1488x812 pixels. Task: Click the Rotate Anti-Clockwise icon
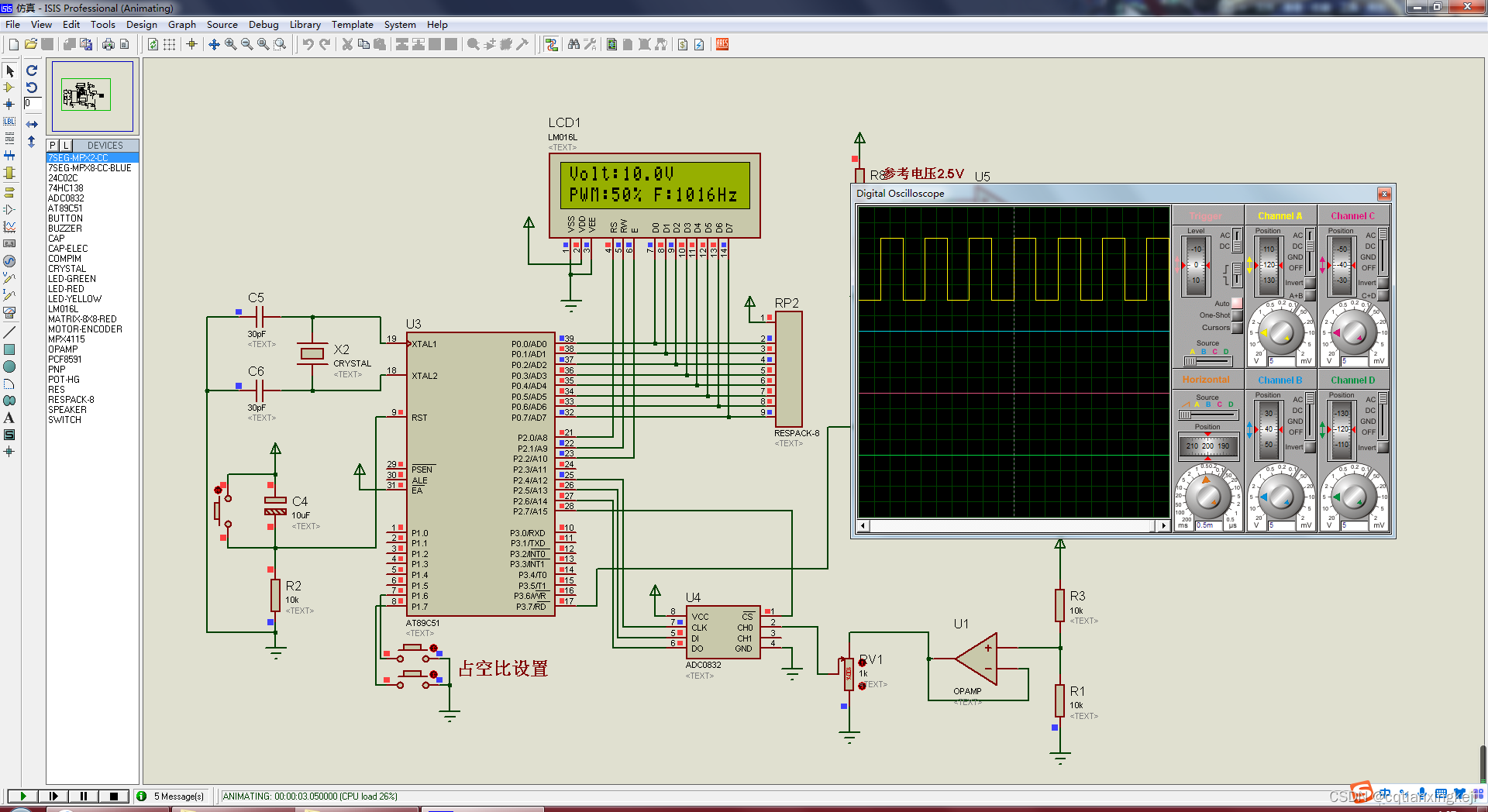(x=32, y=87)
